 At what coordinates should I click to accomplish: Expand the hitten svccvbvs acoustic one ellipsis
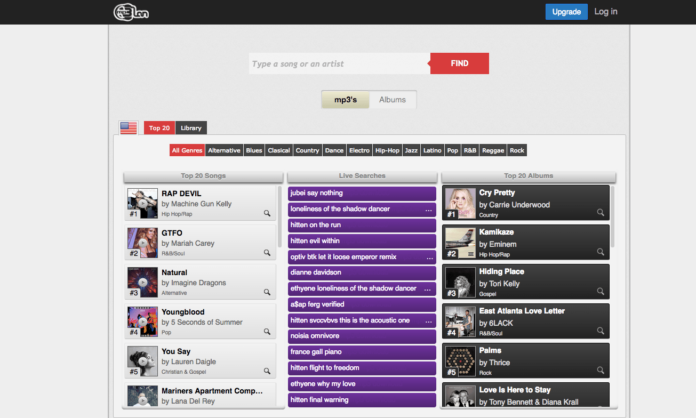point(428,321)
